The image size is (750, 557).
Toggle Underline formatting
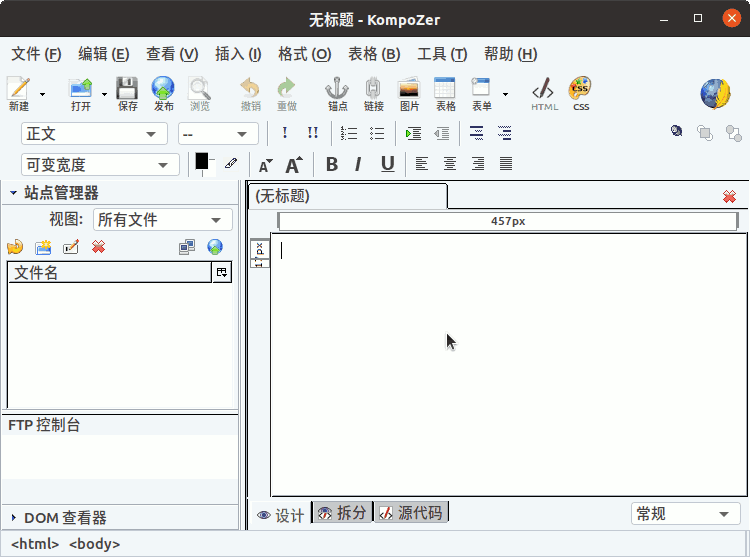coord(387,164)
